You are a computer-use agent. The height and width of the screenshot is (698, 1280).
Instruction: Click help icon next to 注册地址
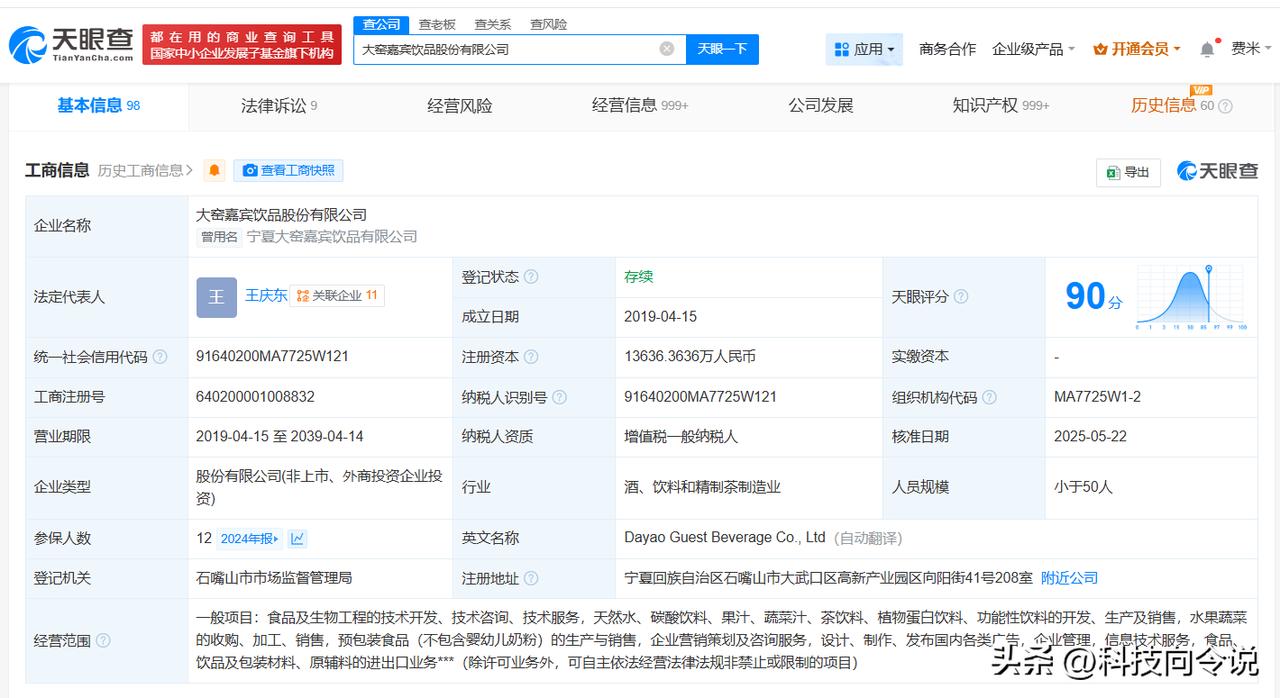click(531, 578)
